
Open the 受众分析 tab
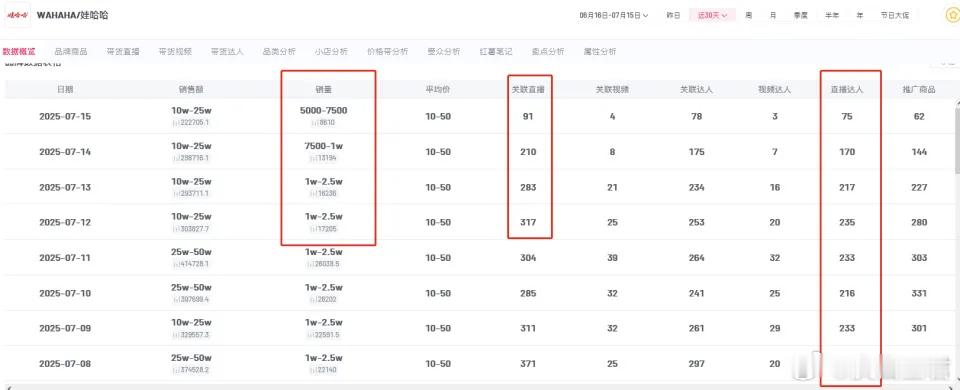(444, 52)
